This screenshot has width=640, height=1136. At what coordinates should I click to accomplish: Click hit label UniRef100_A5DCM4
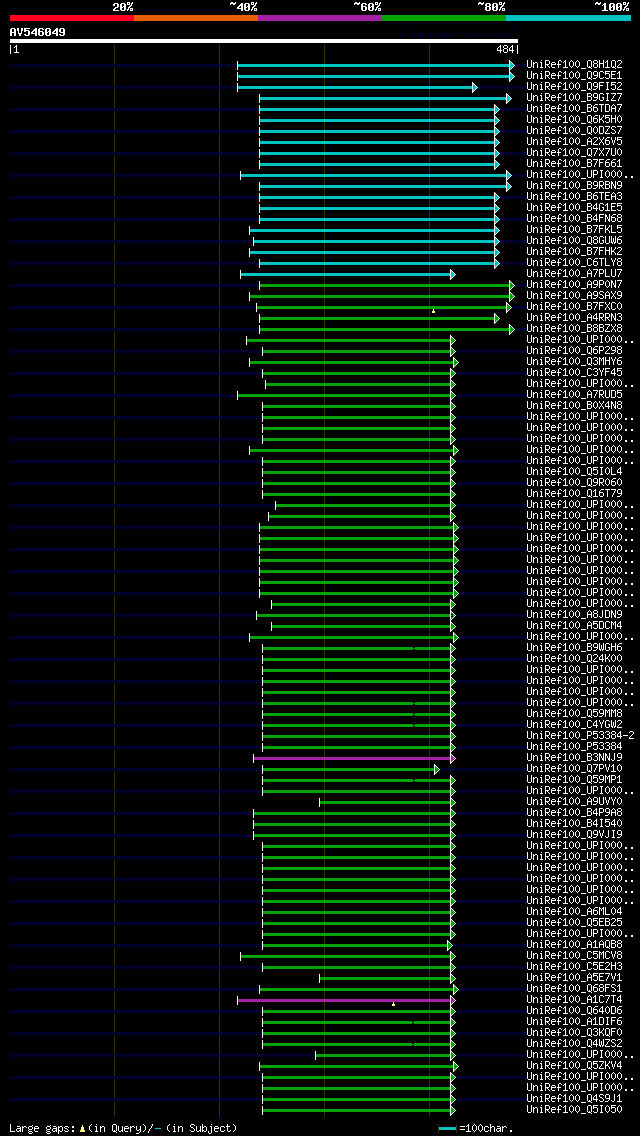click(x=574, y=626)
